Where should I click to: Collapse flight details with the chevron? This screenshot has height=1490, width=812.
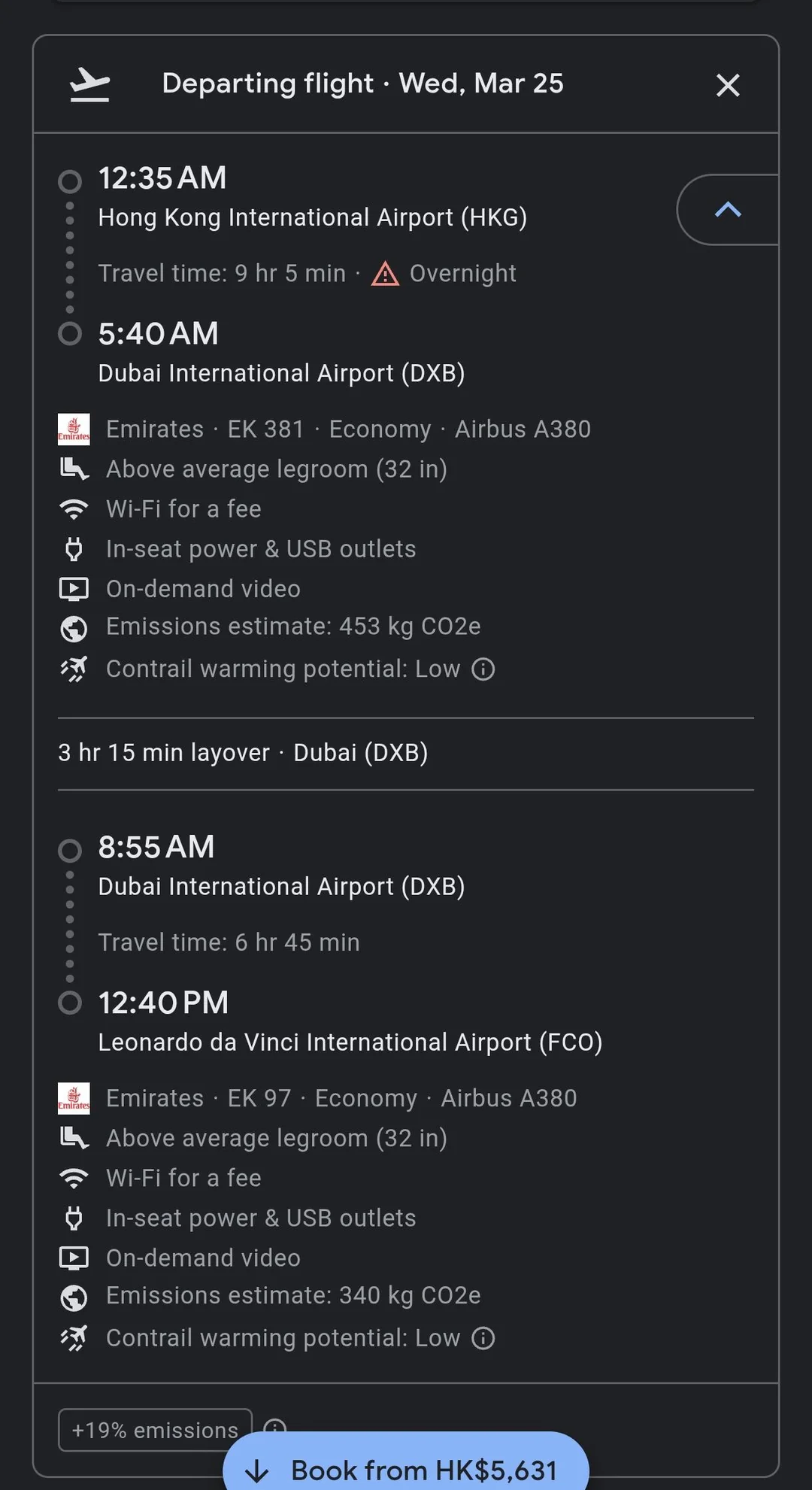[727, 210]
